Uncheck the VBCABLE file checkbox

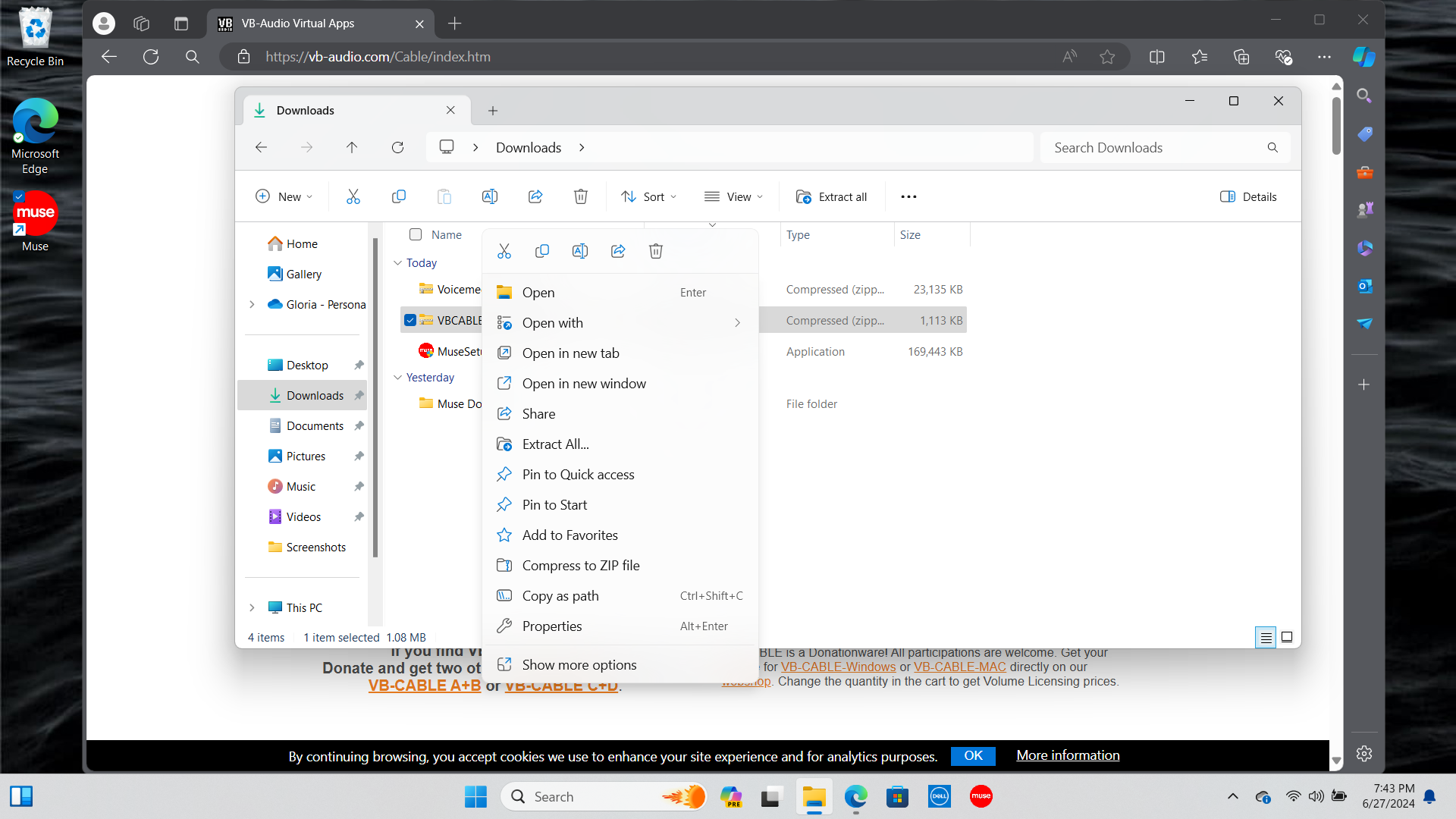tap(410, 320)
